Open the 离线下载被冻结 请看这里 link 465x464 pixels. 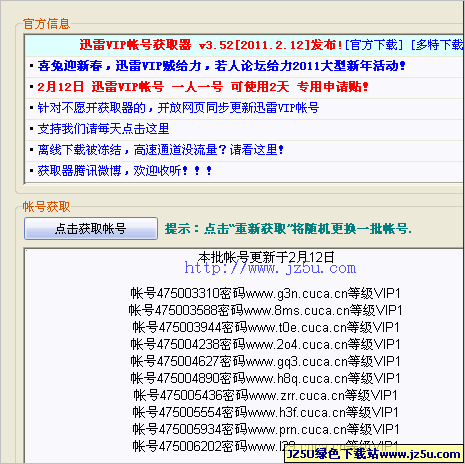(x=160, y=150)
